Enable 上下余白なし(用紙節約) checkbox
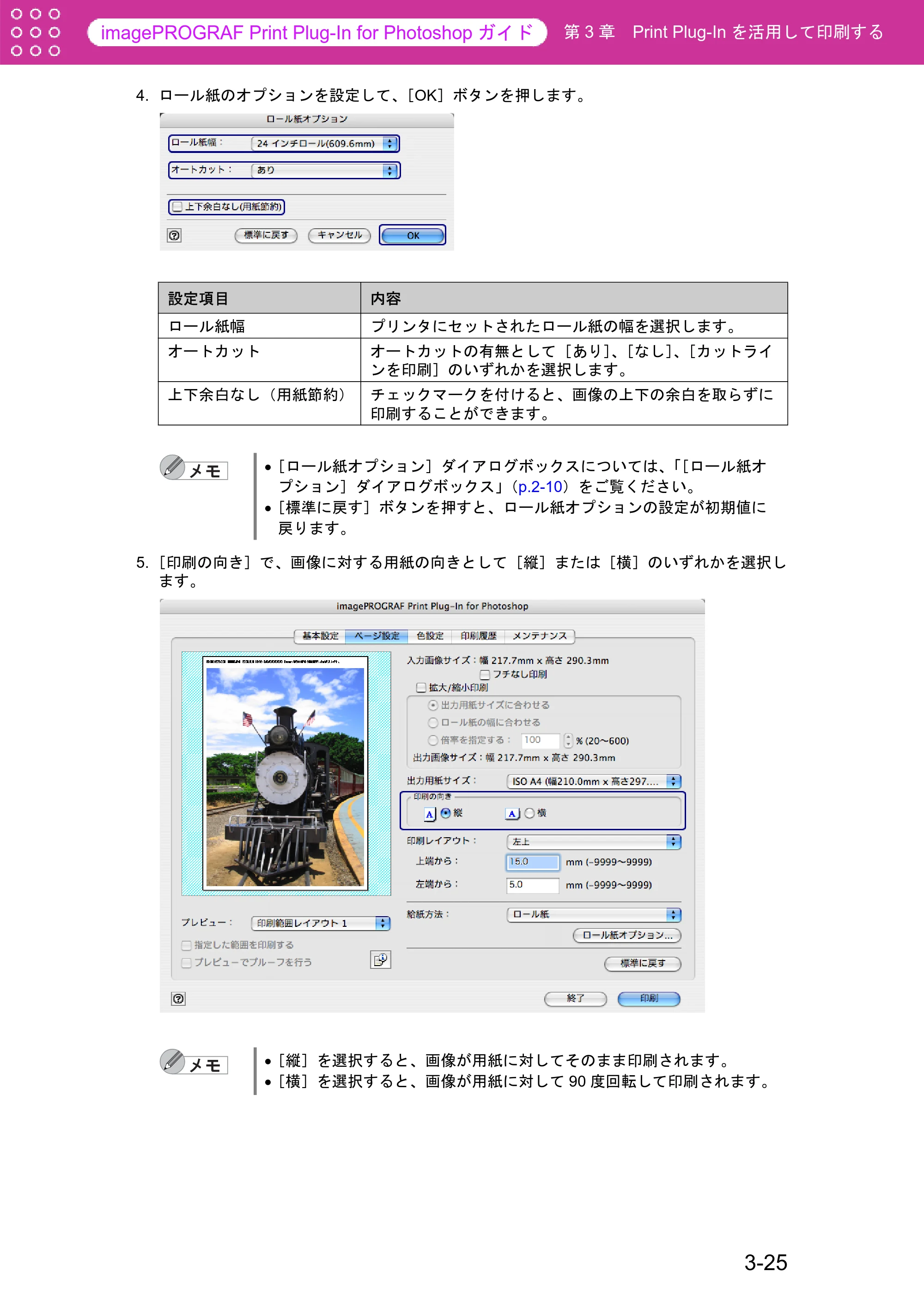The height and width of the screenshot is (1308, 924). [178, 207]
